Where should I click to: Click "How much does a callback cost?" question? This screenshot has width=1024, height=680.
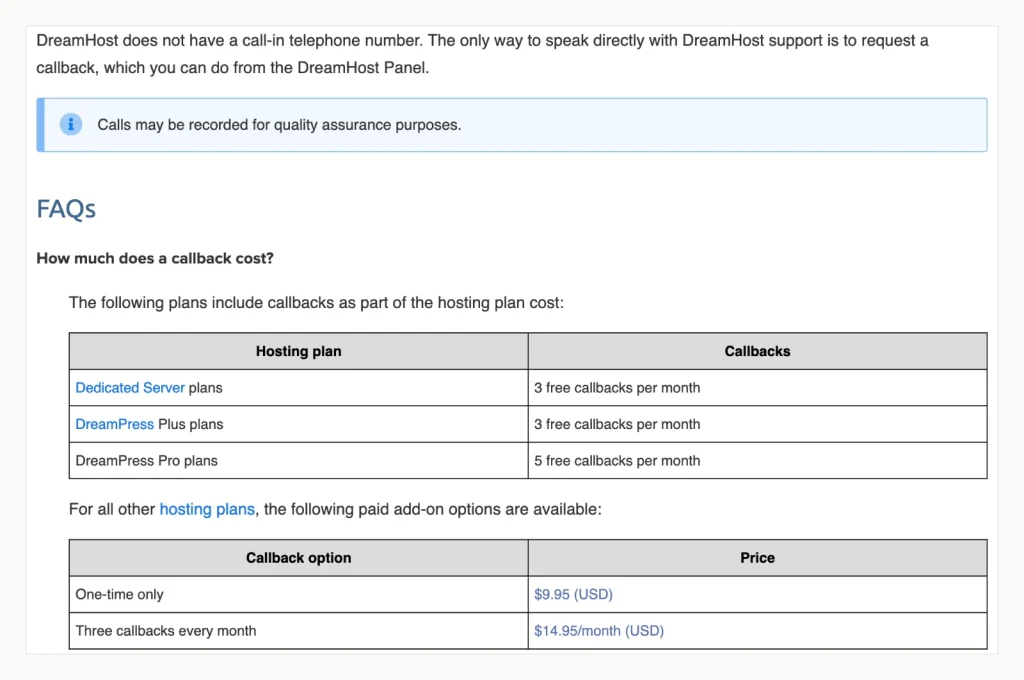(155, 258)
